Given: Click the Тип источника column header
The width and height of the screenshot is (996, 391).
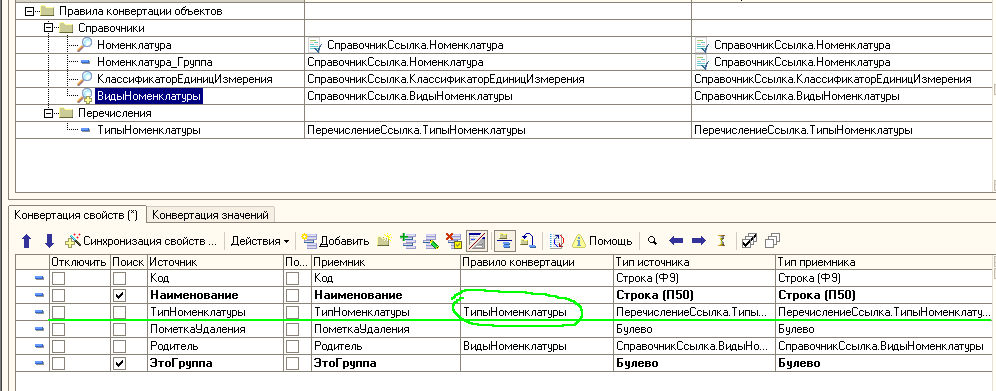Looking at the screenshot, I should [x=694, y=262].
